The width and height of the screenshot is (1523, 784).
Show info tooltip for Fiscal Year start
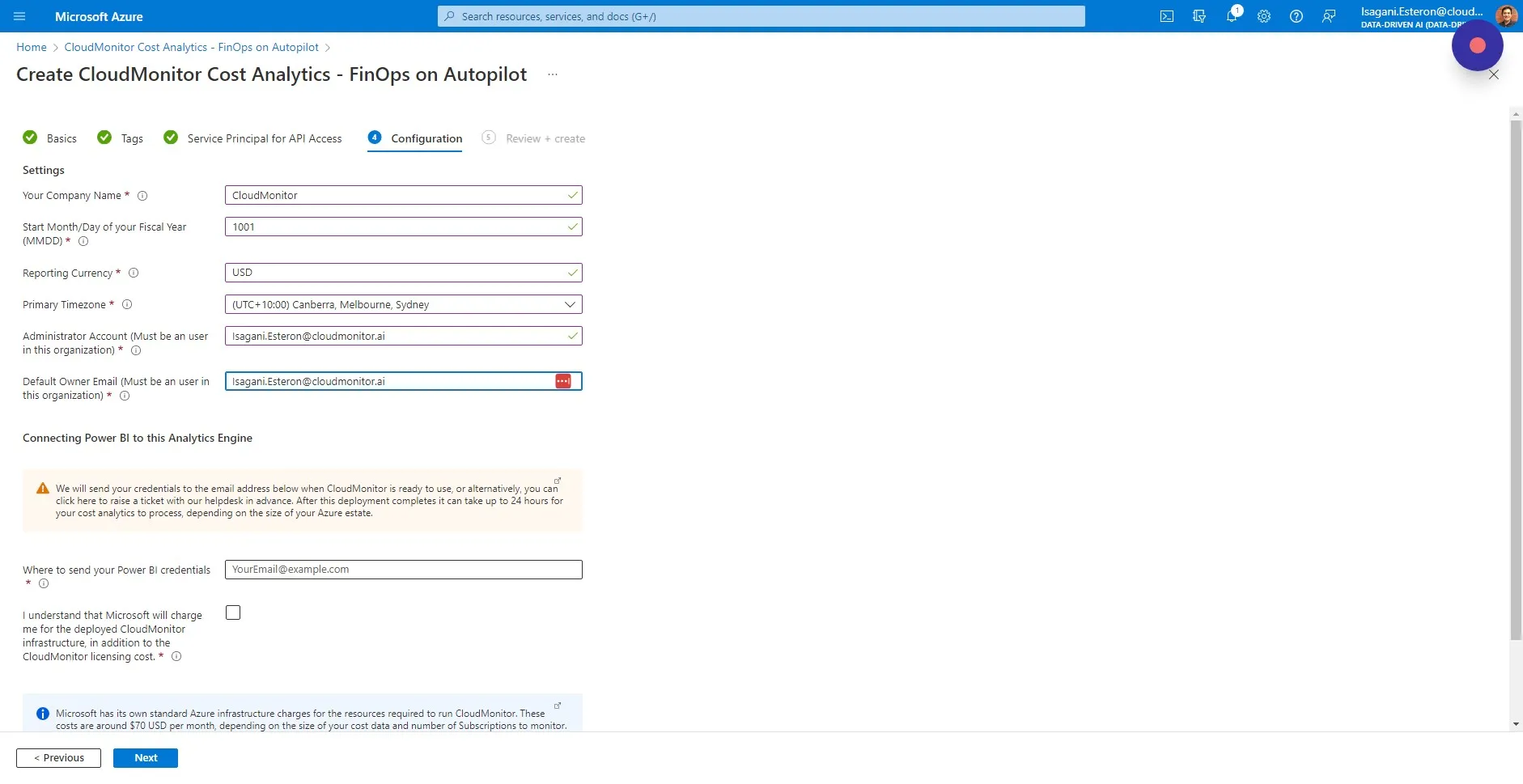(x=83, y=241)
